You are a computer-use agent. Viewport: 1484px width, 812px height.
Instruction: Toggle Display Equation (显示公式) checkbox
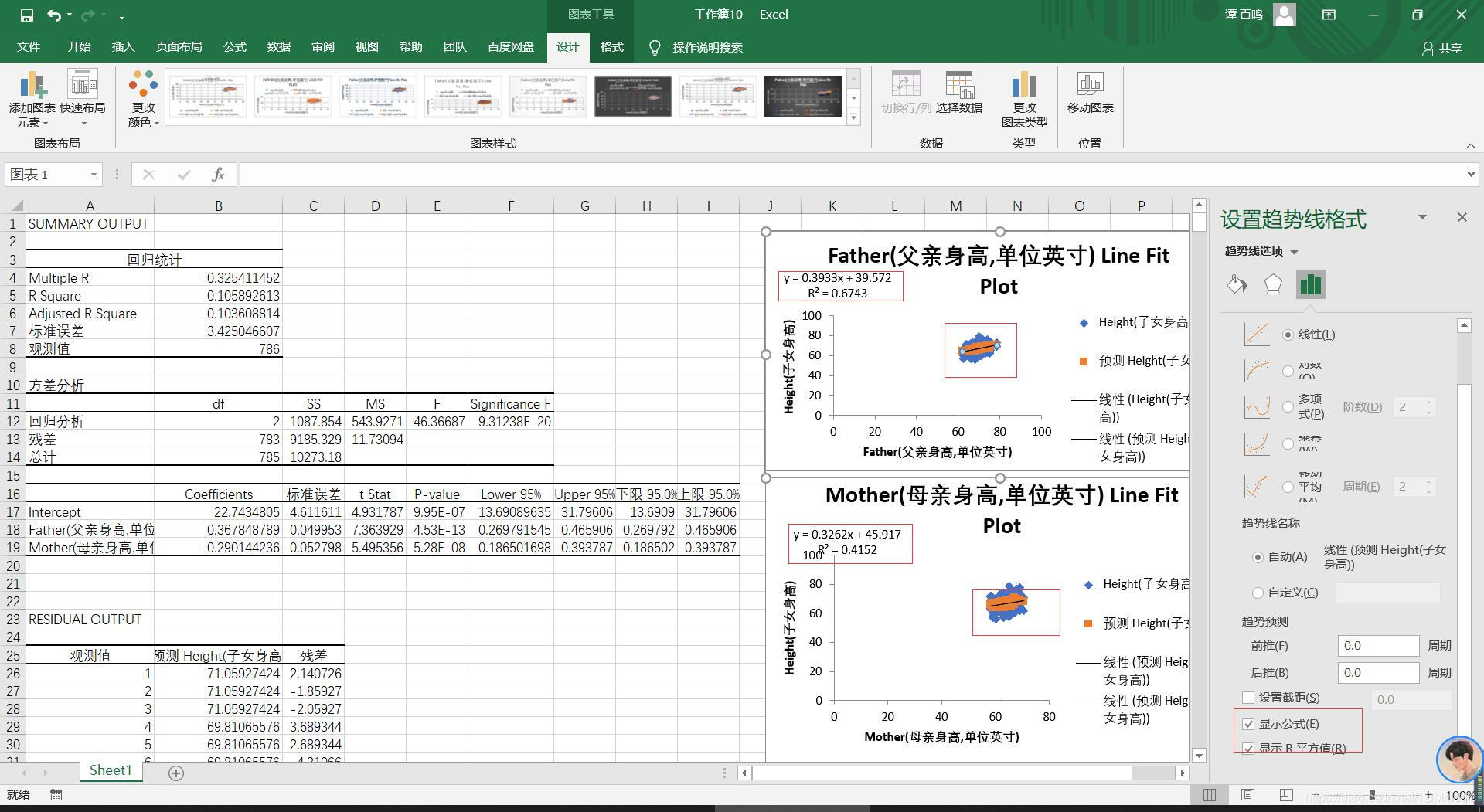[x=1248, y=724]
